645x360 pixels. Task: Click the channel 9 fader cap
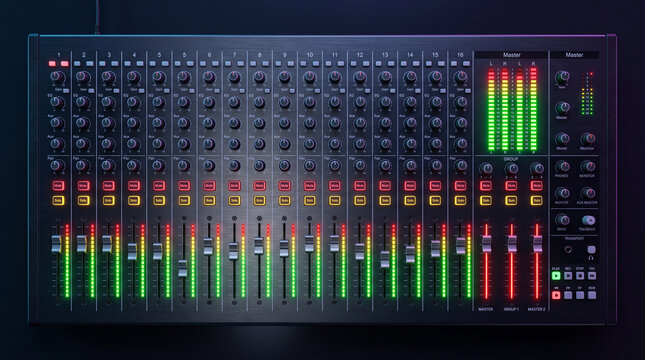coord(284,249)
